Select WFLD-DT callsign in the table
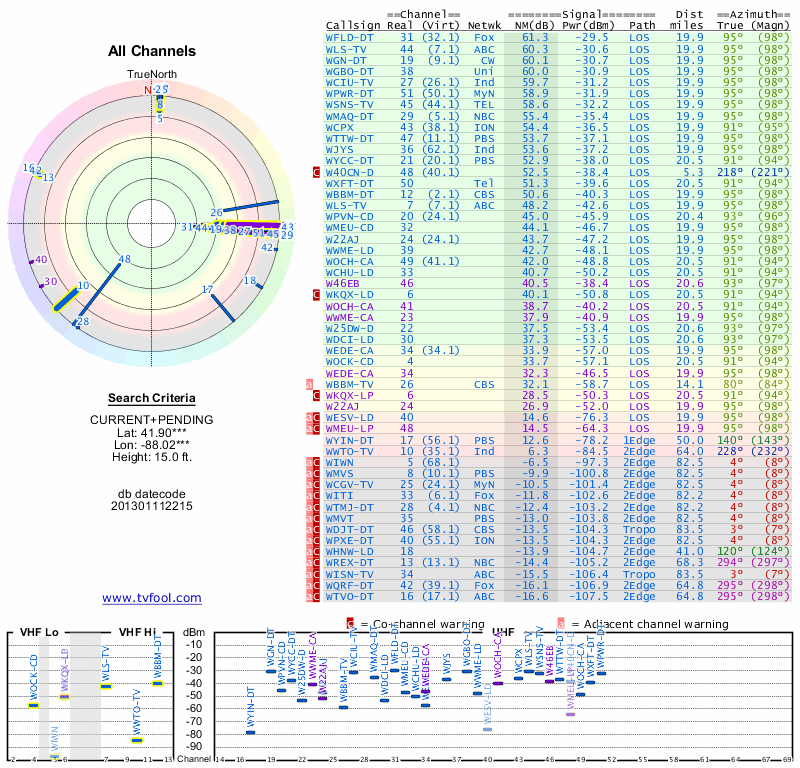The image size is (800, 768). click(x=349, y=37)
